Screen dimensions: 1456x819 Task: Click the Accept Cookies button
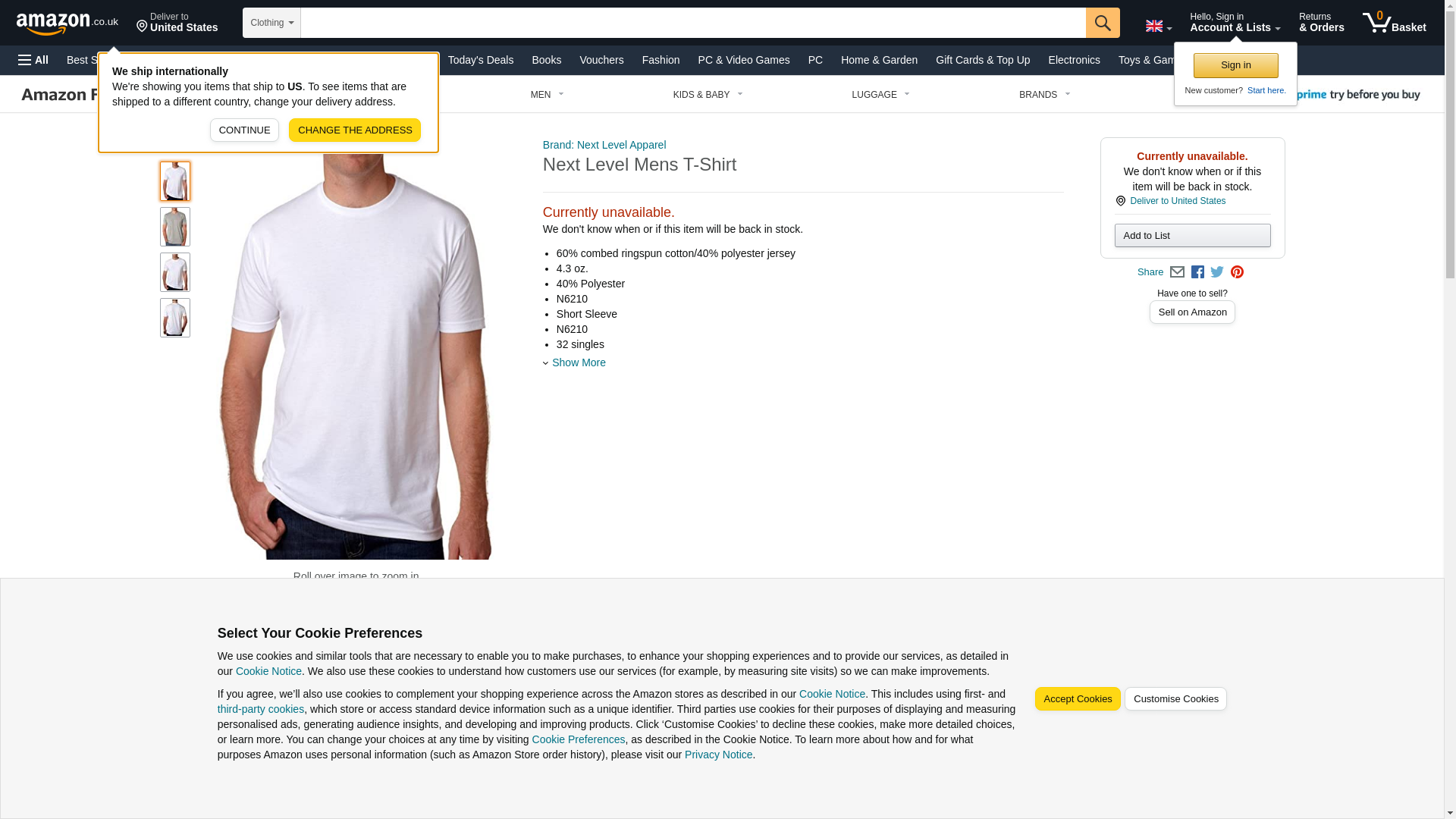click(1077, 699)
